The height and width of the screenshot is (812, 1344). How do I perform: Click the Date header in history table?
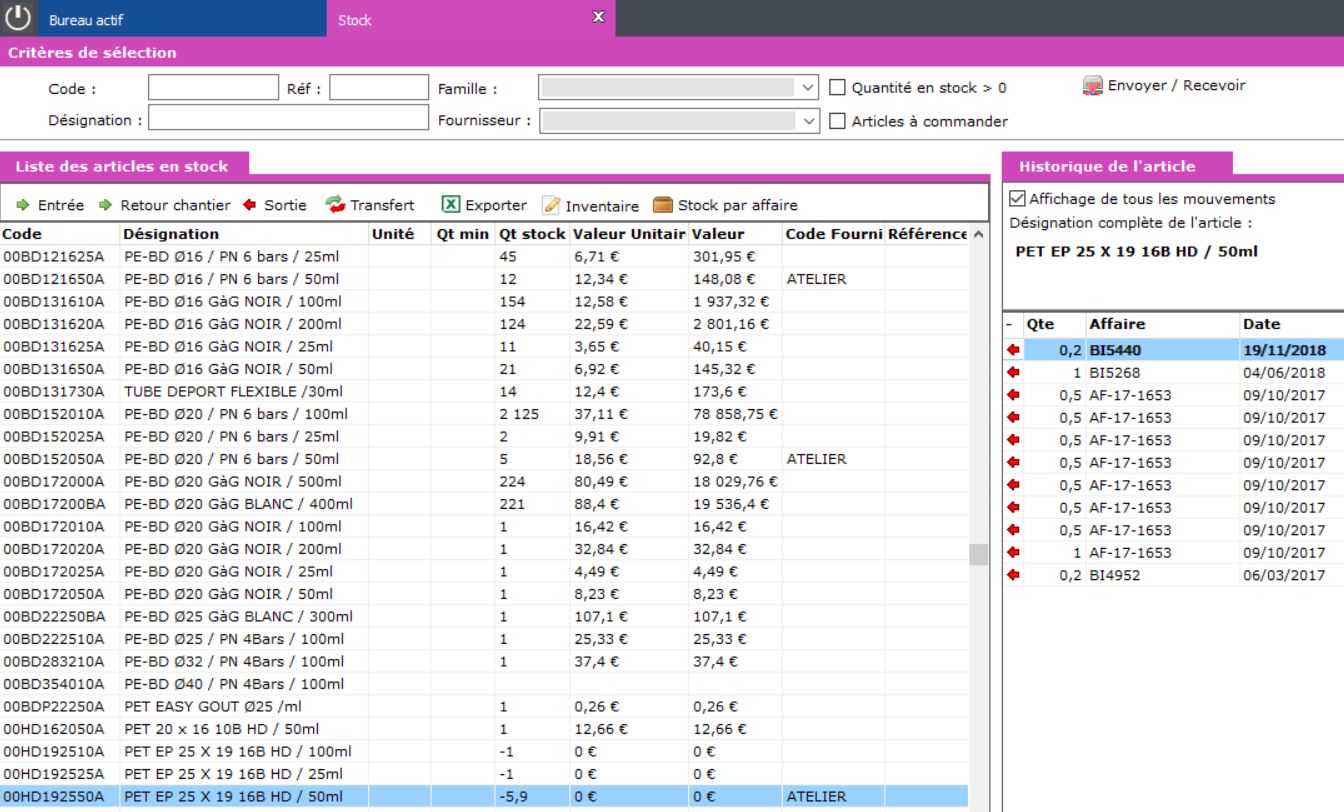coord(1290,324)
